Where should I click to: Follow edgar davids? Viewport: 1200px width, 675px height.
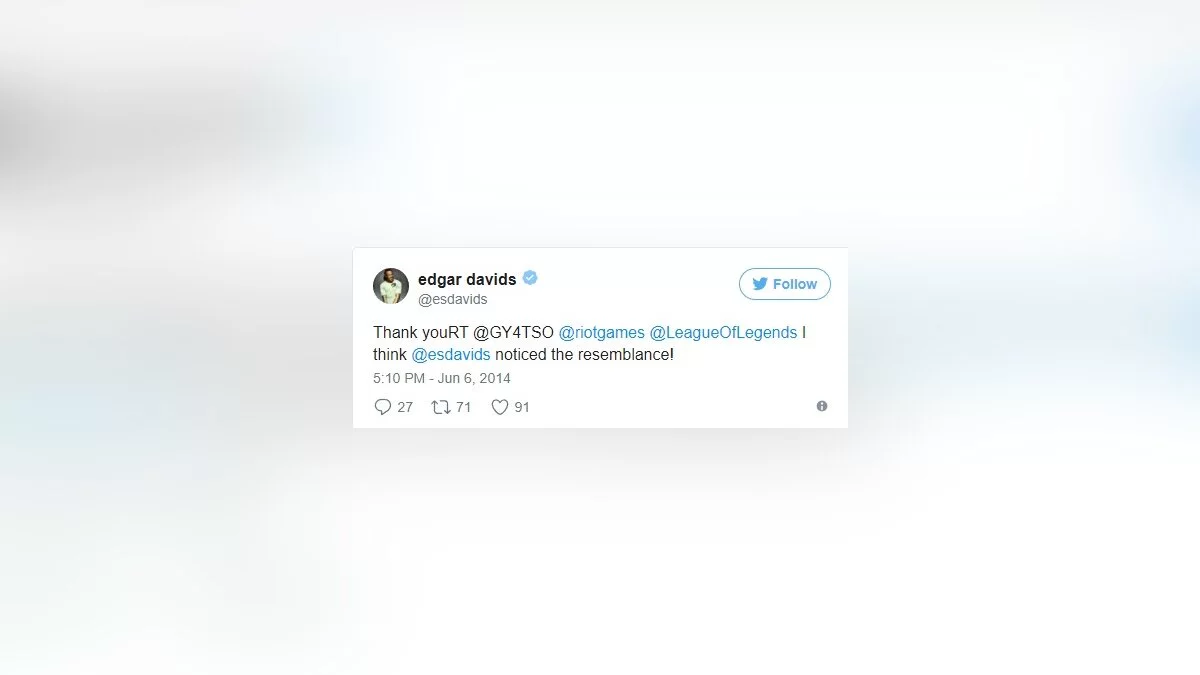(785, 284)
